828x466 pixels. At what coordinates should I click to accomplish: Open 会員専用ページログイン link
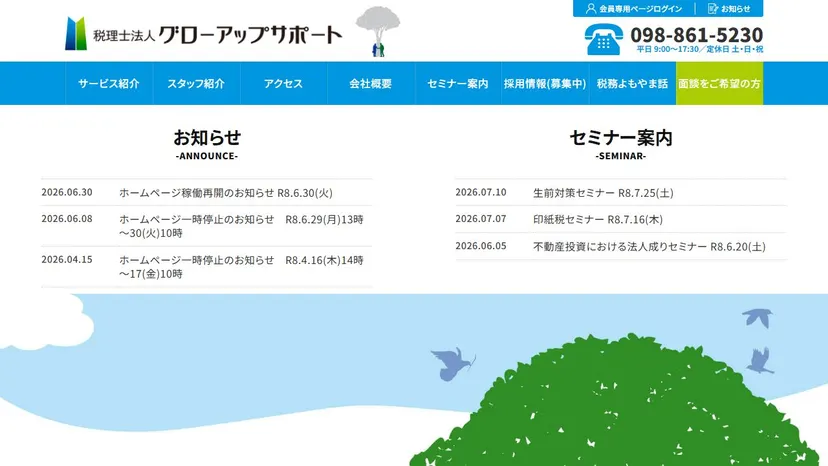634,8
